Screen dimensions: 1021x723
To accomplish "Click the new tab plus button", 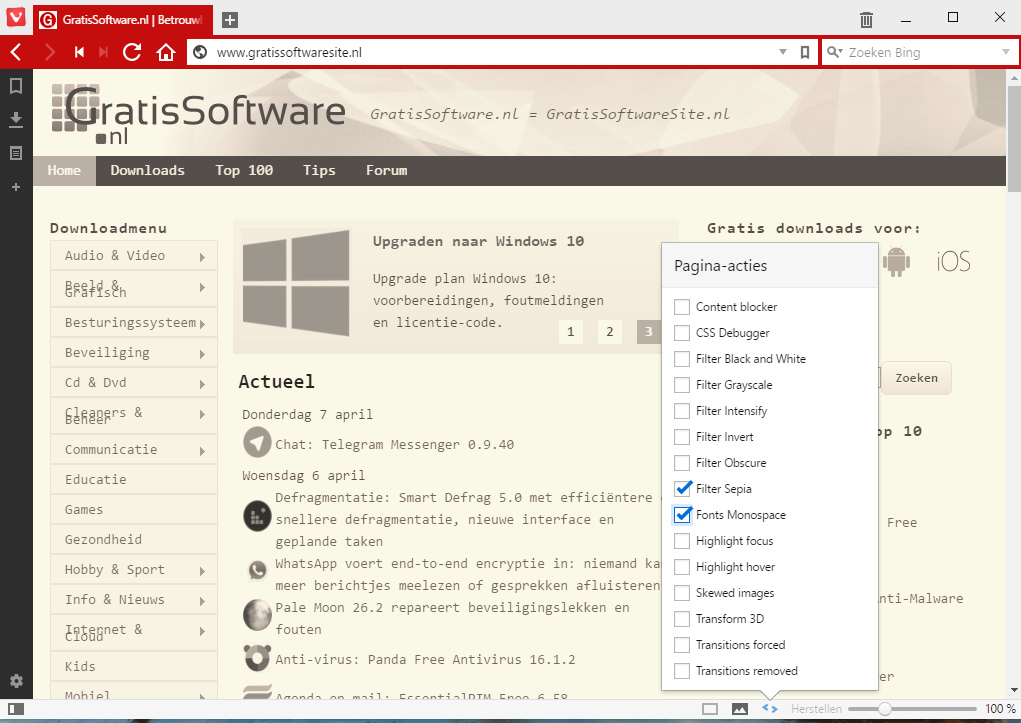I will (x=230, y=20).
